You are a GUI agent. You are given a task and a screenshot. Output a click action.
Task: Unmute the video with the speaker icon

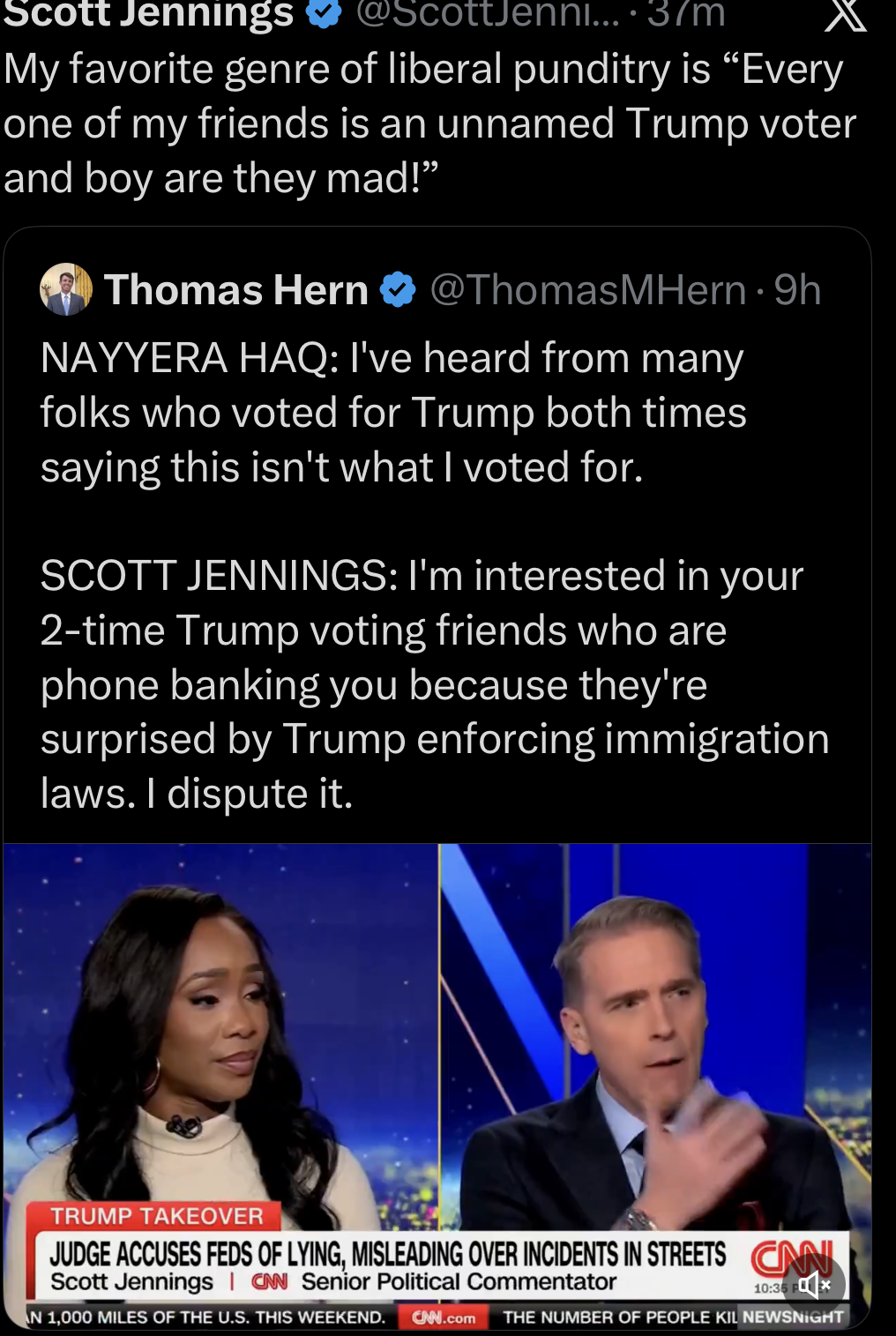[x=815, y=1285]
